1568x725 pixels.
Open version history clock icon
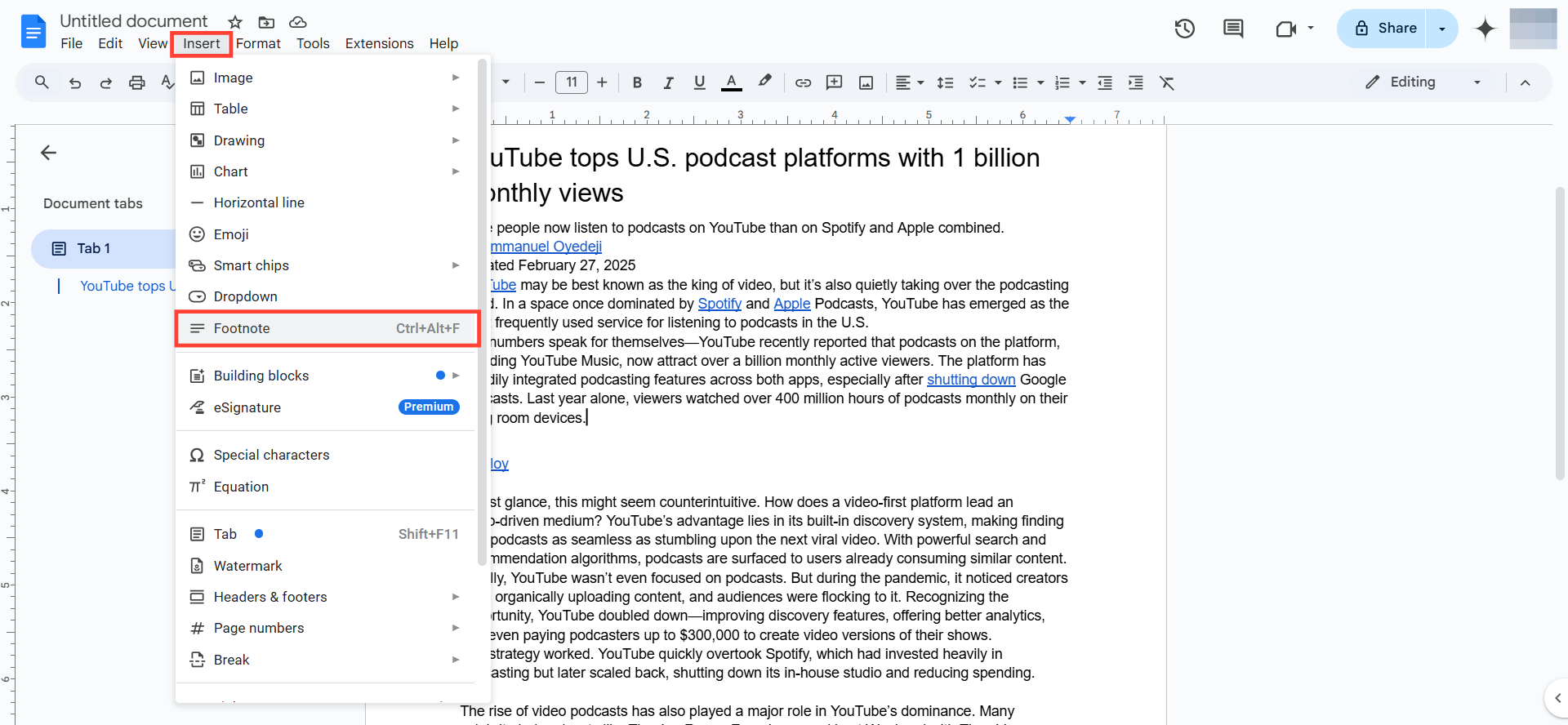[1184, 29]
